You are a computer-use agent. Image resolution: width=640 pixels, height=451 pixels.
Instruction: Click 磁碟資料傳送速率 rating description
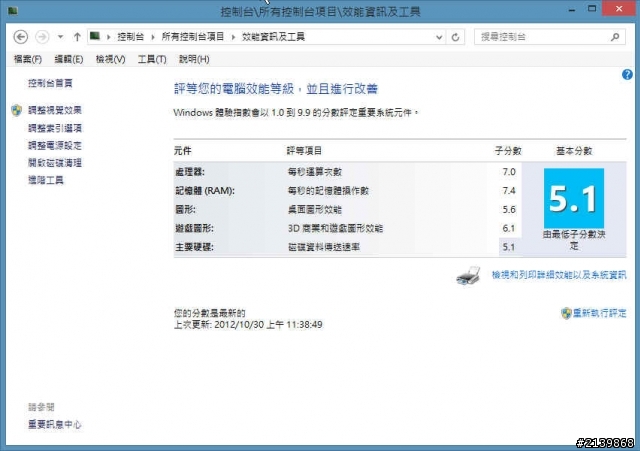(x=324, y=247)
